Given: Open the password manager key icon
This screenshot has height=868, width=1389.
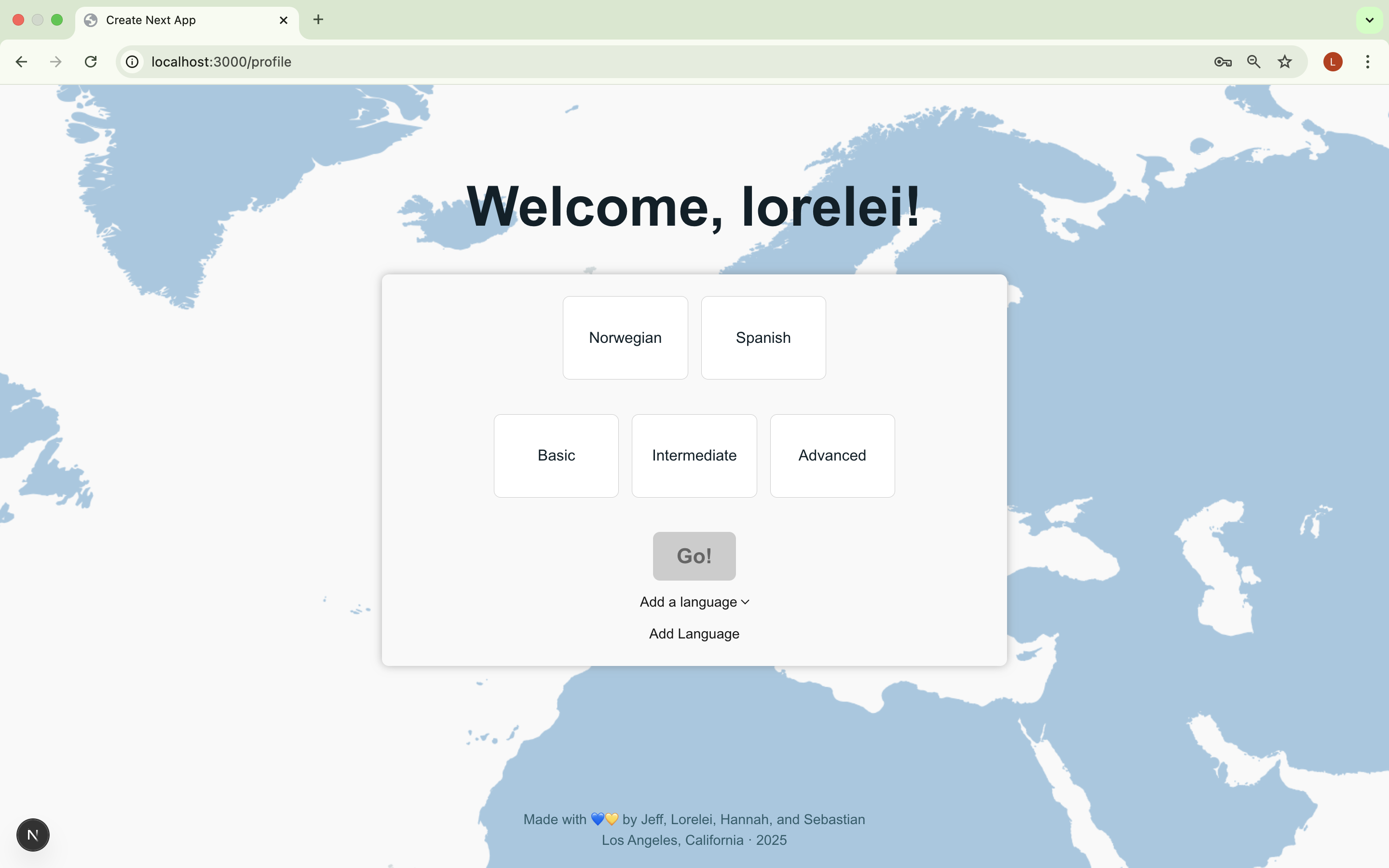Looking at the screenshot, I should coord(1223,61).
